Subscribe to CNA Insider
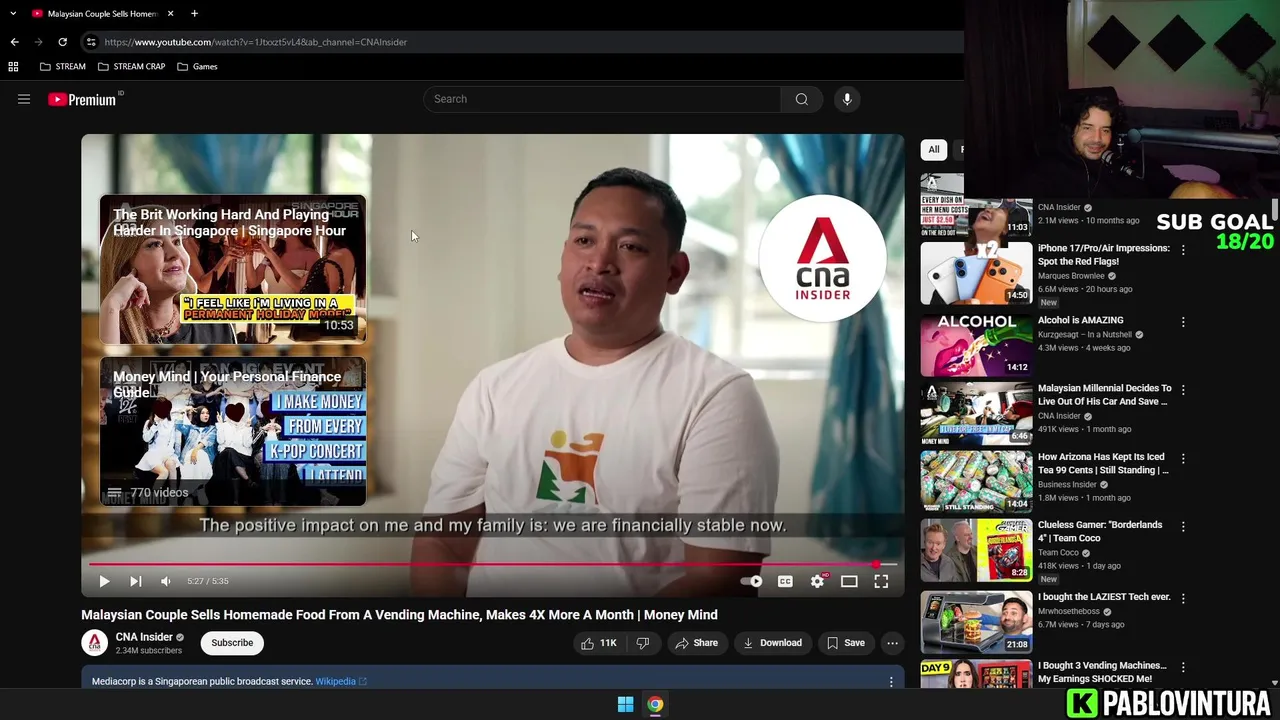The image size is (1280, 720). [x=232, y=643]
